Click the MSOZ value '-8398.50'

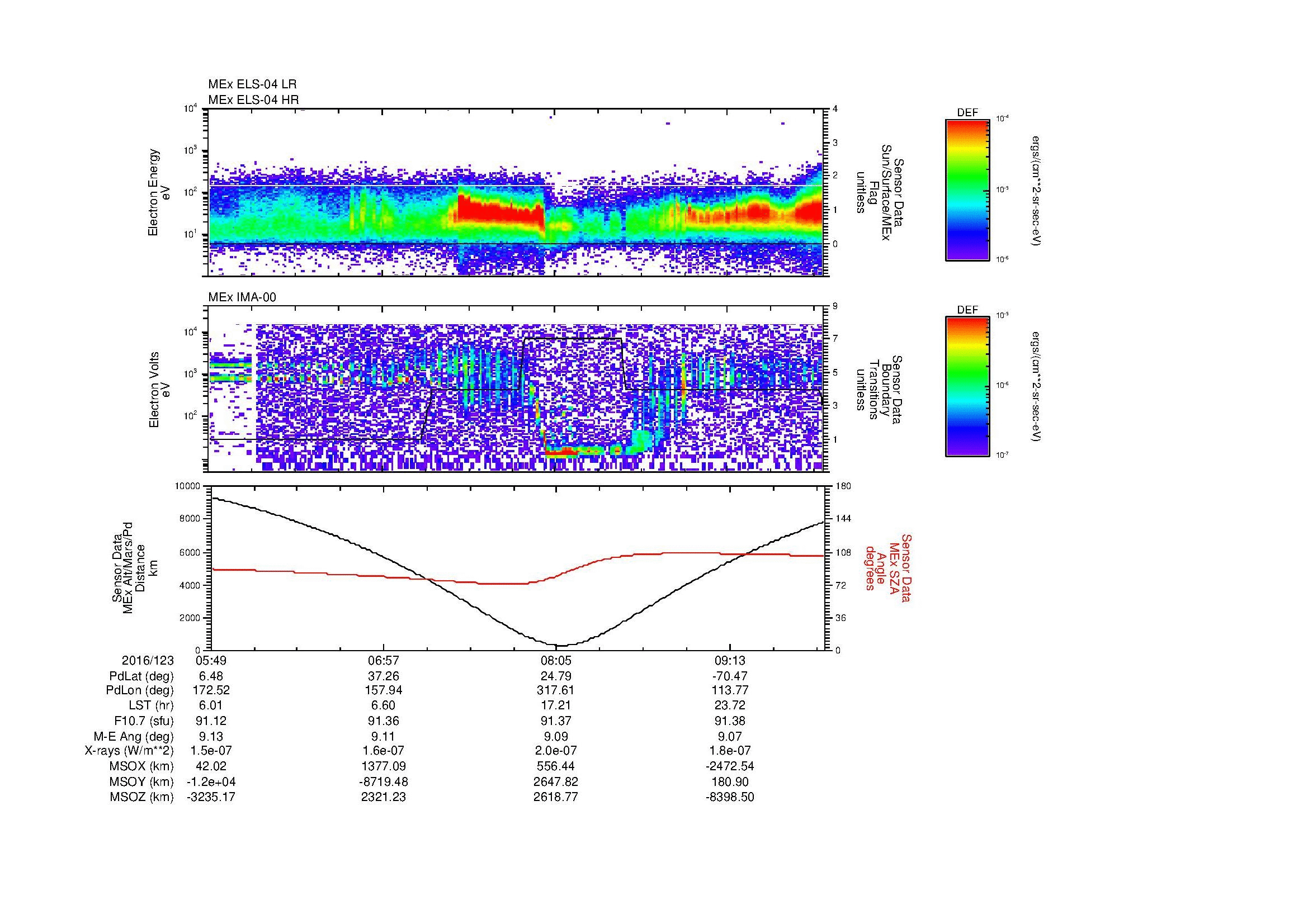point(729,797)
